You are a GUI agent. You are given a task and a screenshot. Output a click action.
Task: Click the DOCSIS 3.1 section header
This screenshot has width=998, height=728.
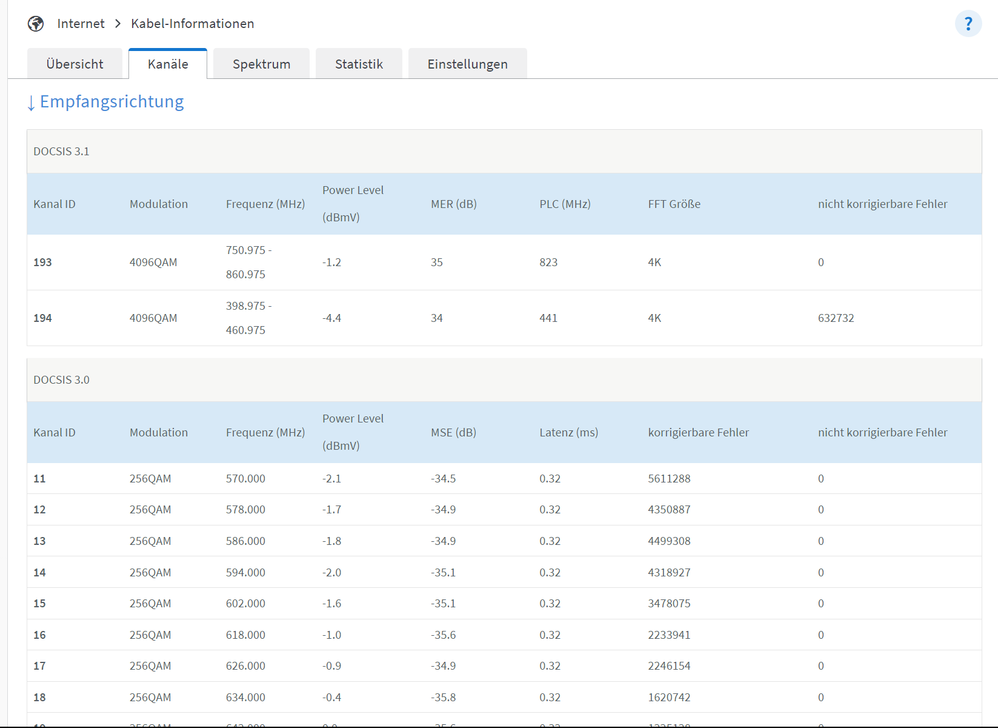62,151
